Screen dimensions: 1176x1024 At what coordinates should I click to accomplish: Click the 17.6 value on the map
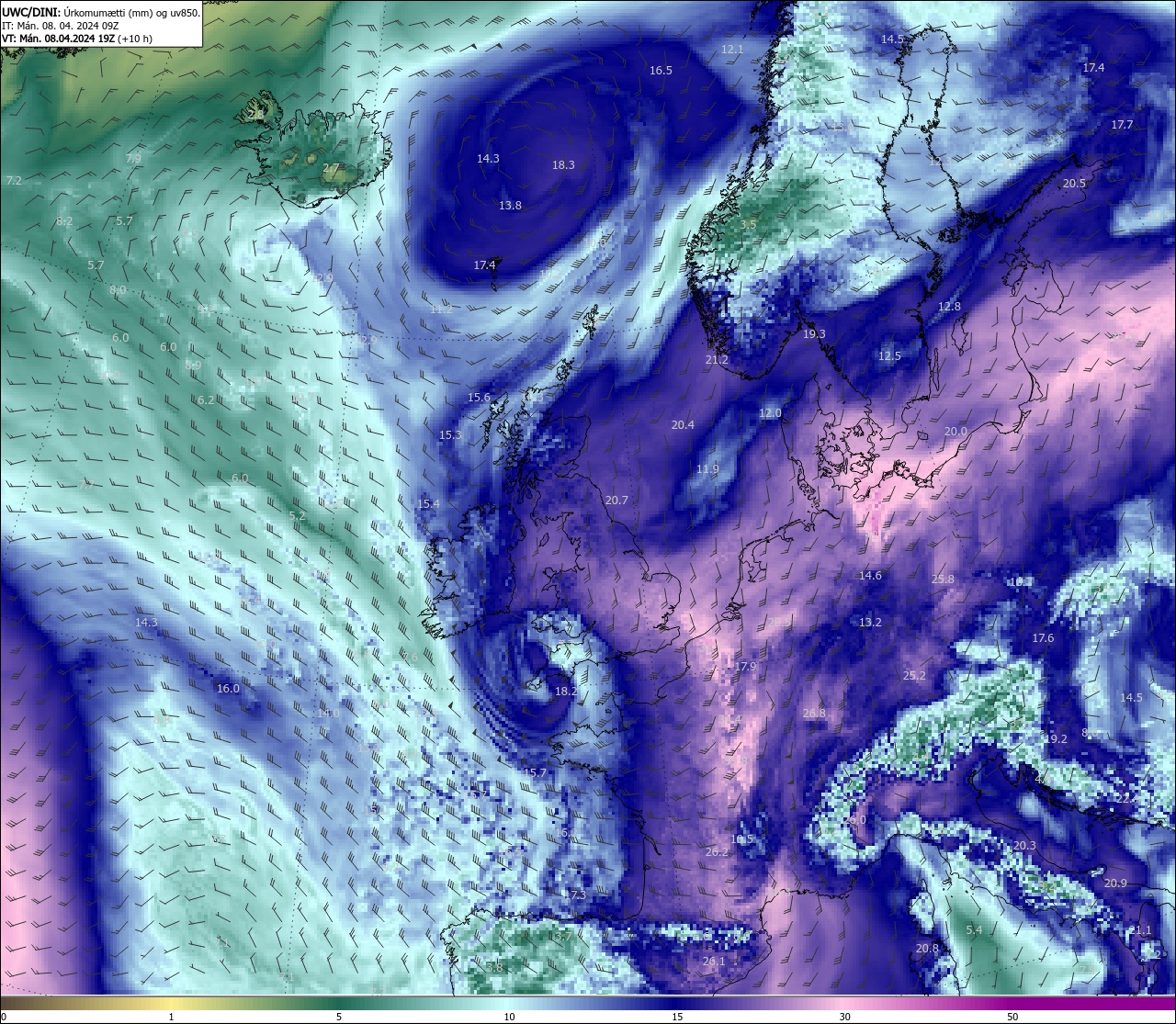point(1043,638)
